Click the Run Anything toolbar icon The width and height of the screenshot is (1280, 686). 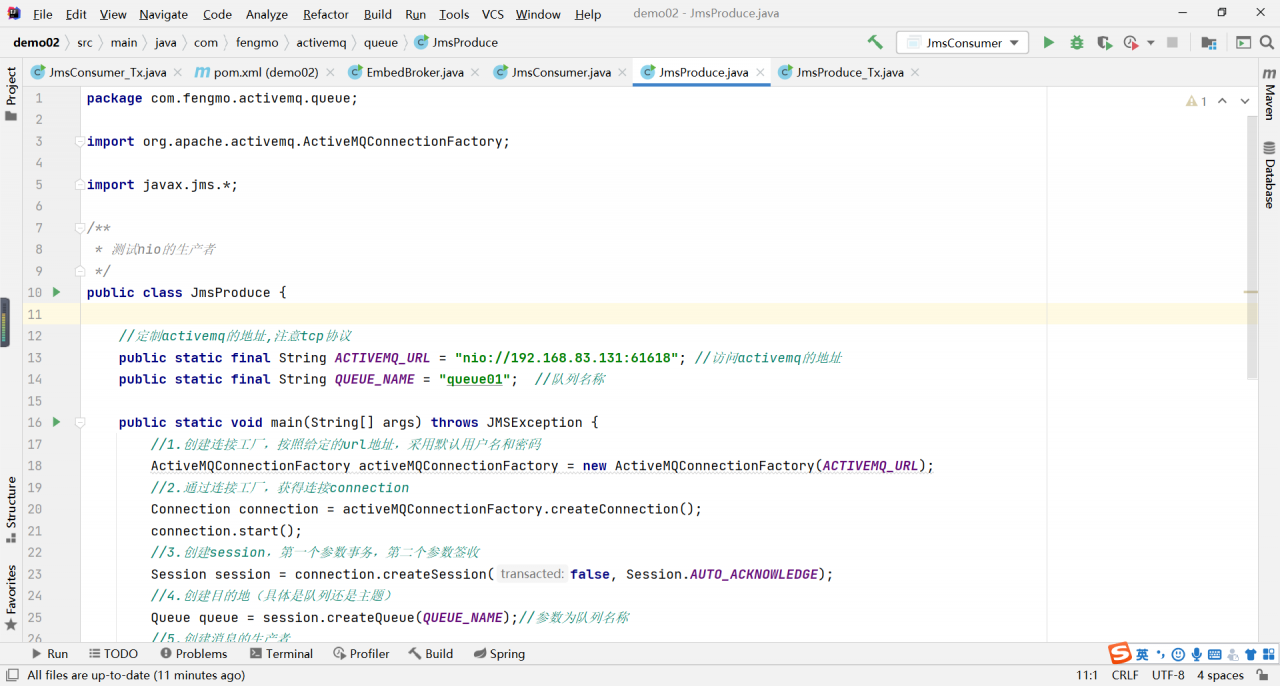click(1243, 43)
